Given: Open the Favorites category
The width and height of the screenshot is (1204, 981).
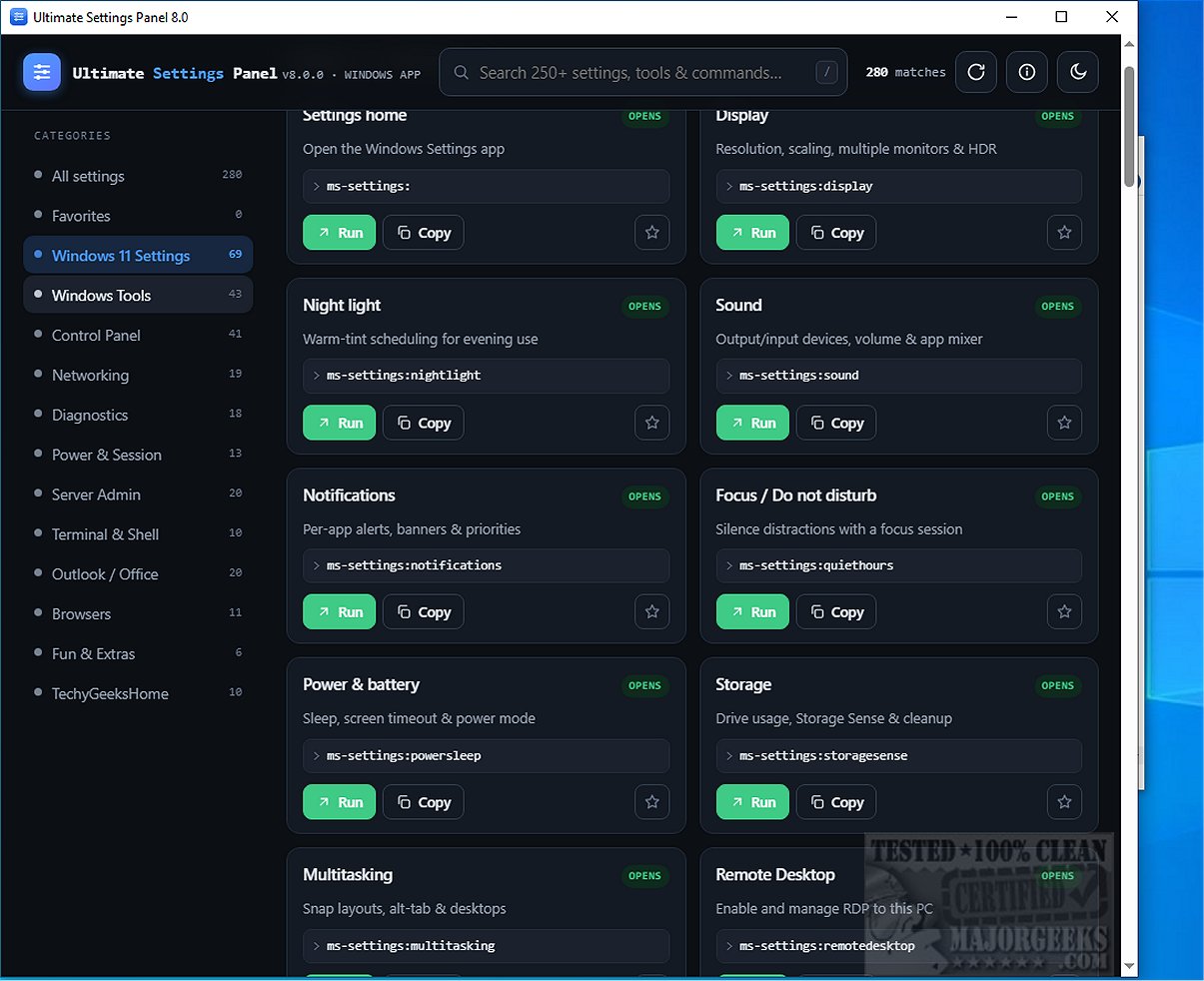Looking at the screenshot, I should (138, 216).
